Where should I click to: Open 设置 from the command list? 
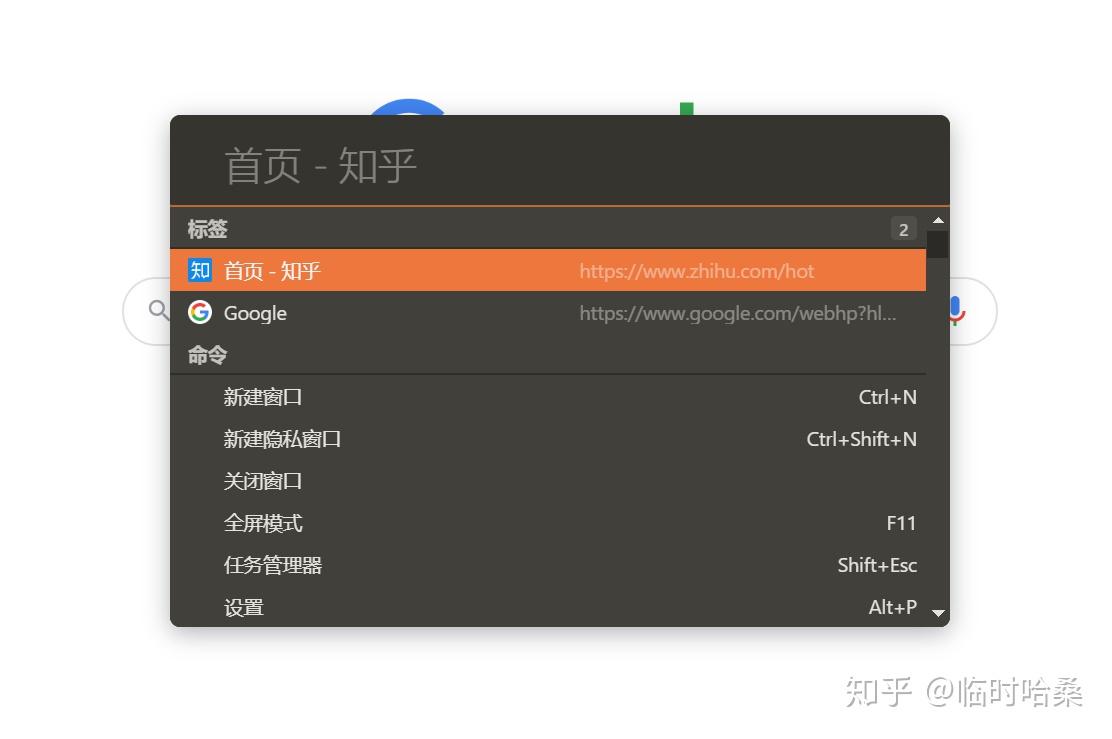(547, 606)
